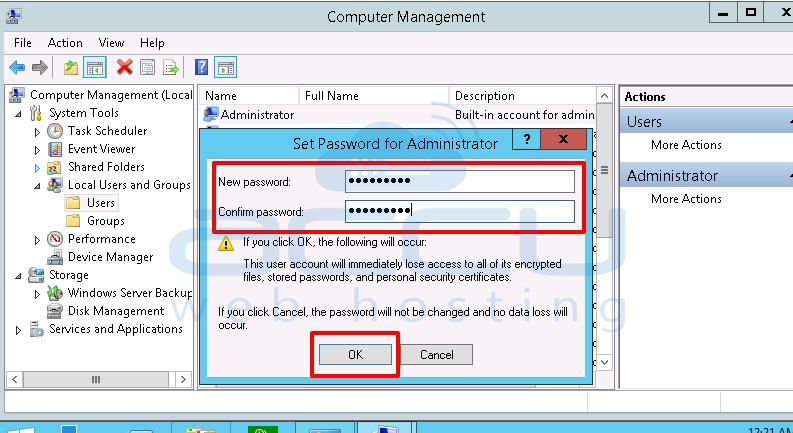Click dialog help question mark button
793x433 pixels.
coord(526,139)
